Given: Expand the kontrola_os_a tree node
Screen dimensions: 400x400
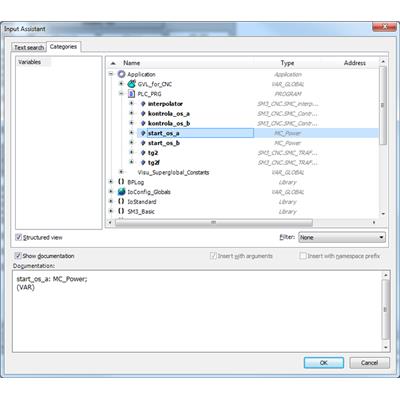Looking at the screenshot, I should pos(132,113).
